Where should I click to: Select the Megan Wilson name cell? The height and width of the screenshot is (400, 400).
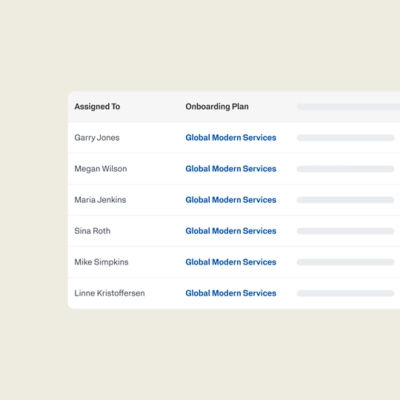[101, 169]
